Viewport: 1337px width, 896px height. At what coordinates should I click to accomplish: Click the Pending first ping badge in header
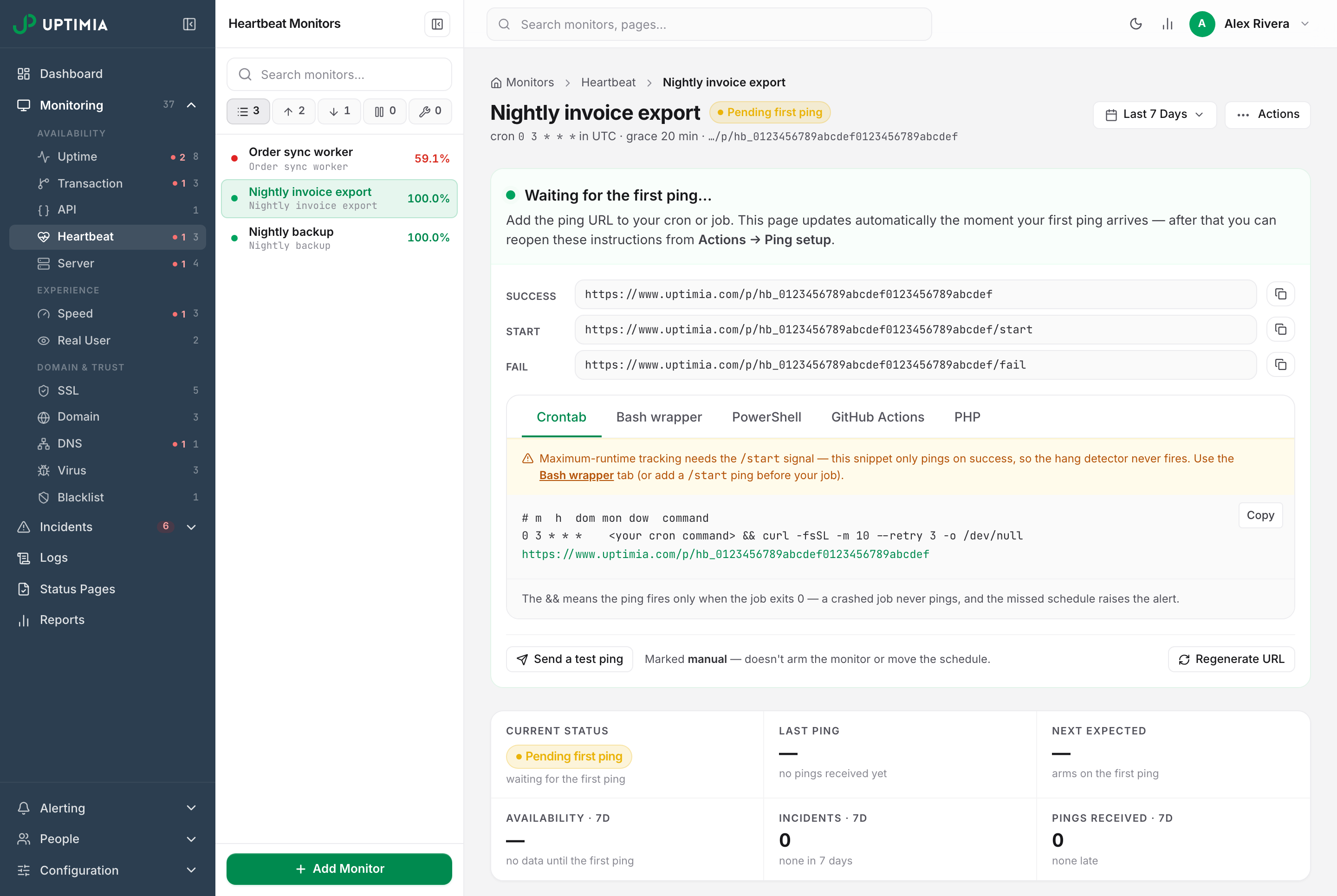point(770,112)
